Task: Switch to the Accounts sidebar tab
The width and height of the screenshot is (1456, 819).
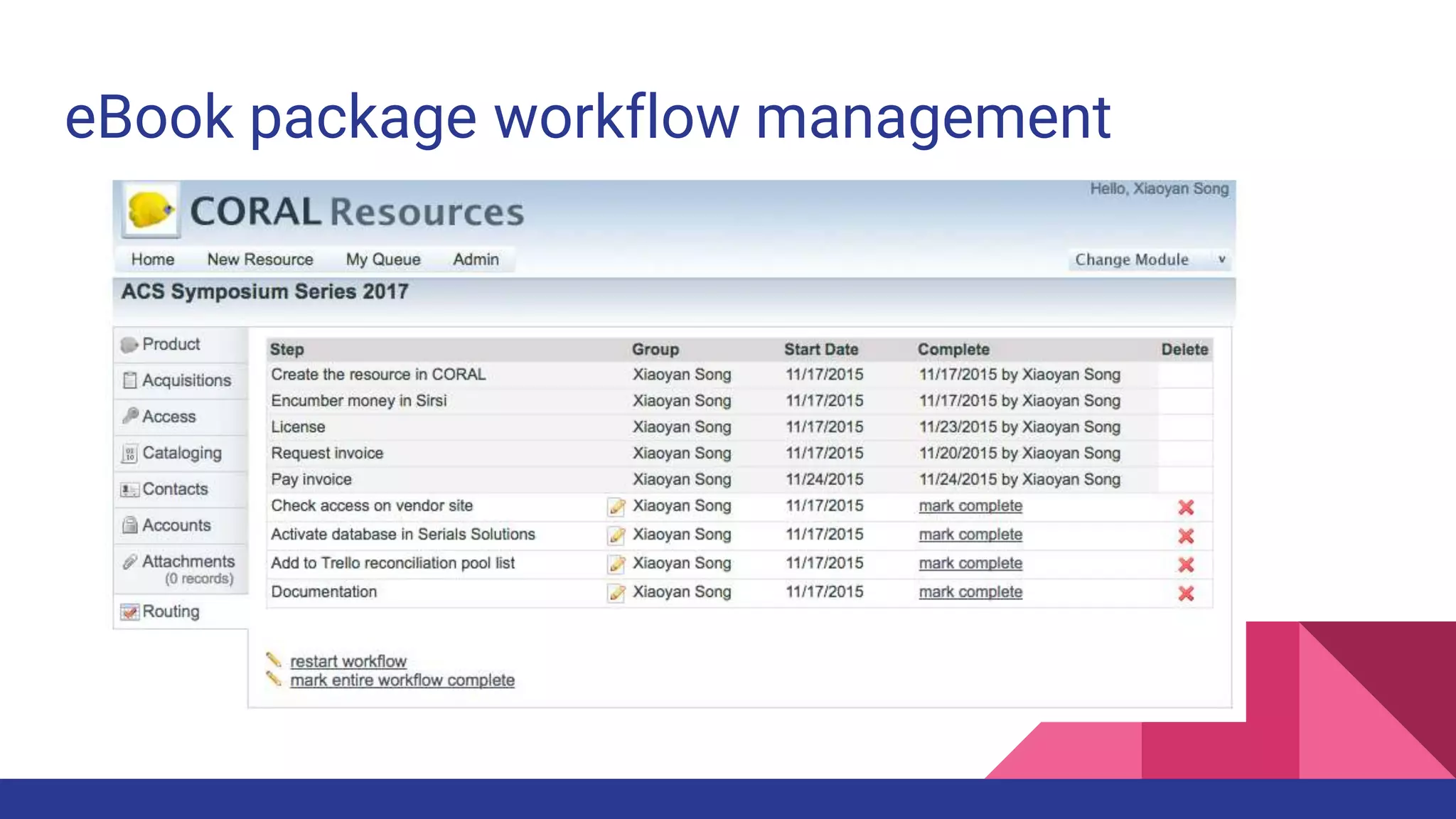Action: coord(181,525)
